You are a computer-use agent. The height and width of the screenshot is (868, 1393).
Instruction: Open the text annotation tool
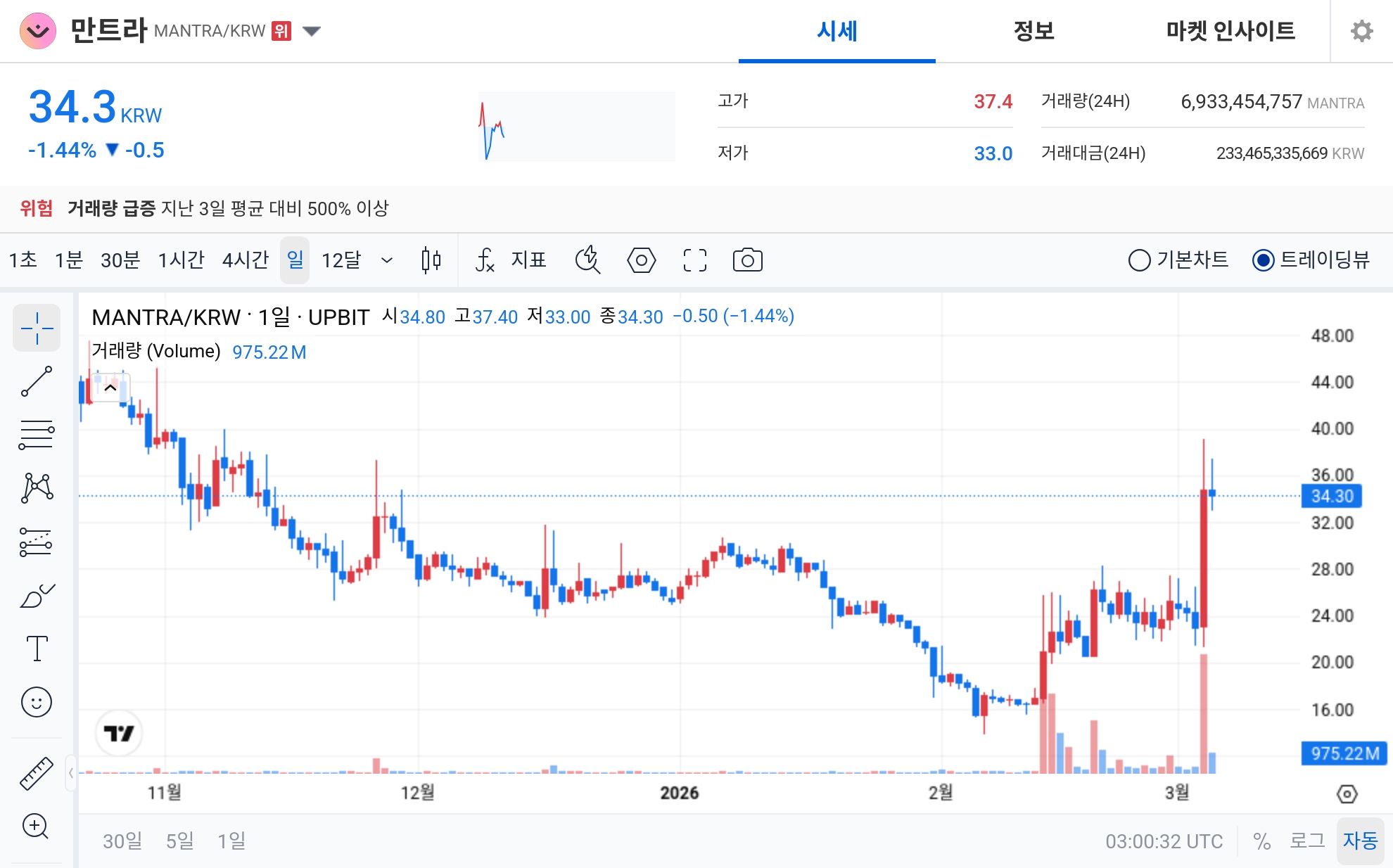[x=37, y=649]
